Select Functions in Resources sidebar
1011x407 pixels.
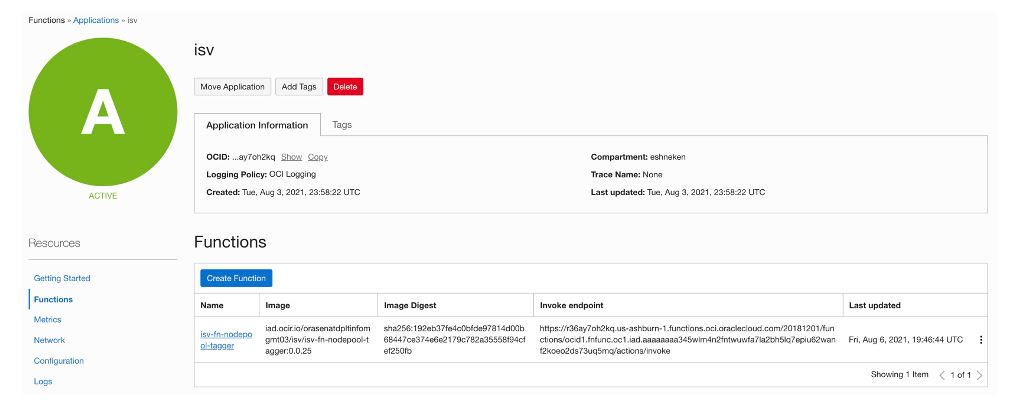[x=54, y=299]
